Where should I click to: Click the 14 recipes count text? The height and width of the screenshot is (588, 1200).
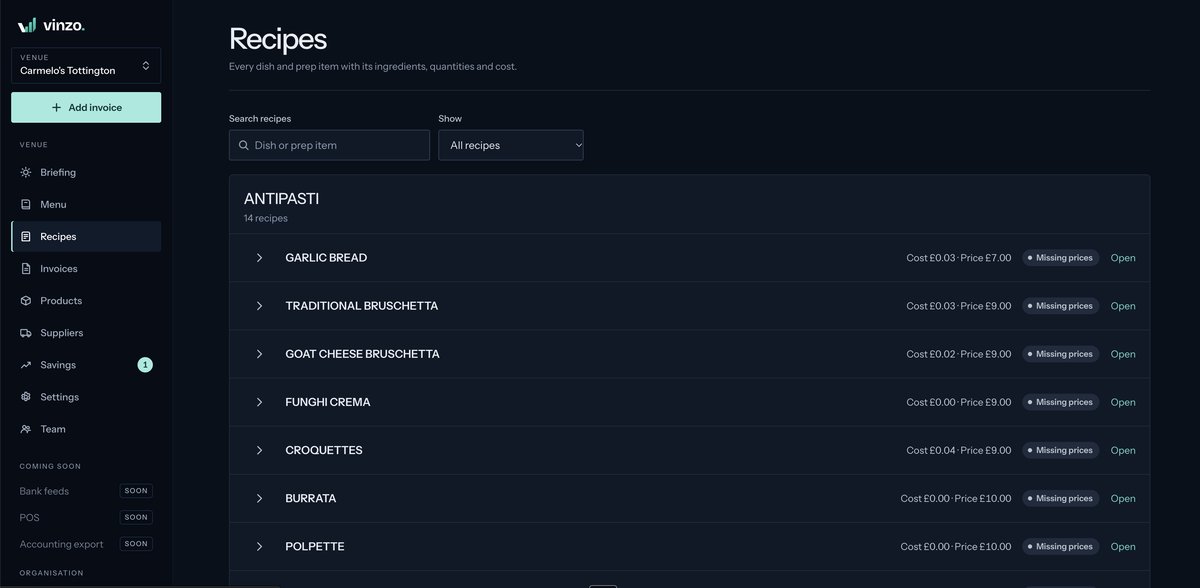(x=266, y=218)
